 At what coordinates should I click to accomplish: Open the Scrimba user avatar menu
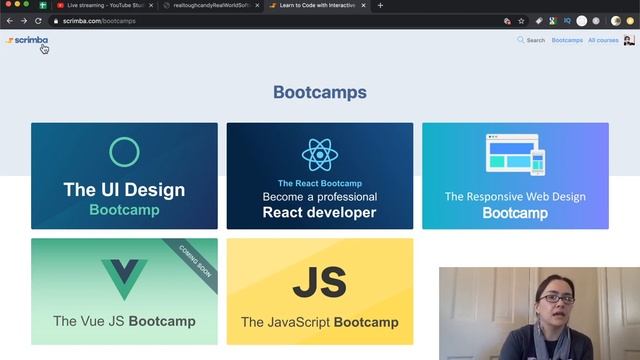629,40
